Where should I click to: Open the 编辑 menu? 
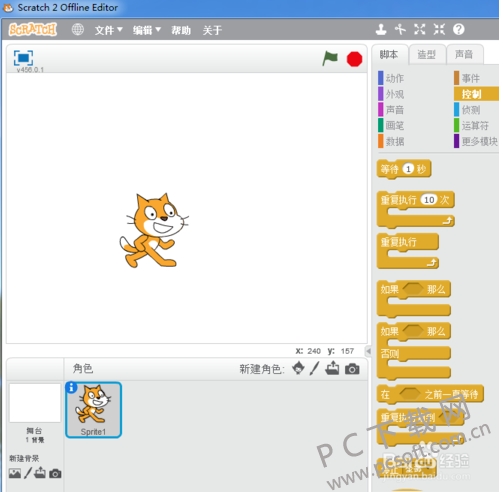(147, 30)
